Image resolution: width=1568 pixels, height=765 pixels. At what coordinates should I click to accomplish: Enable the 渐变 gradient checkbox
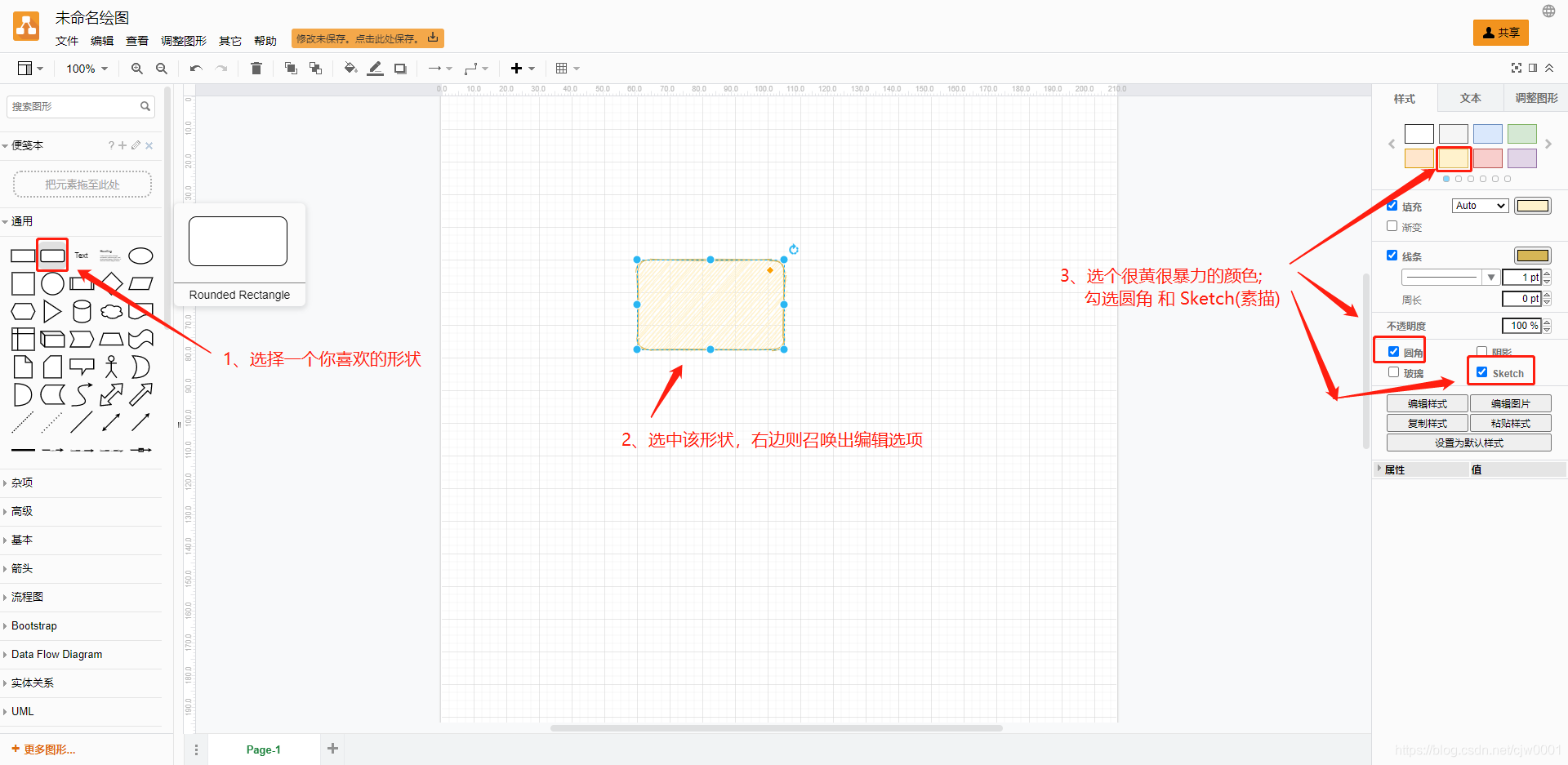(x=1392, y=226)
